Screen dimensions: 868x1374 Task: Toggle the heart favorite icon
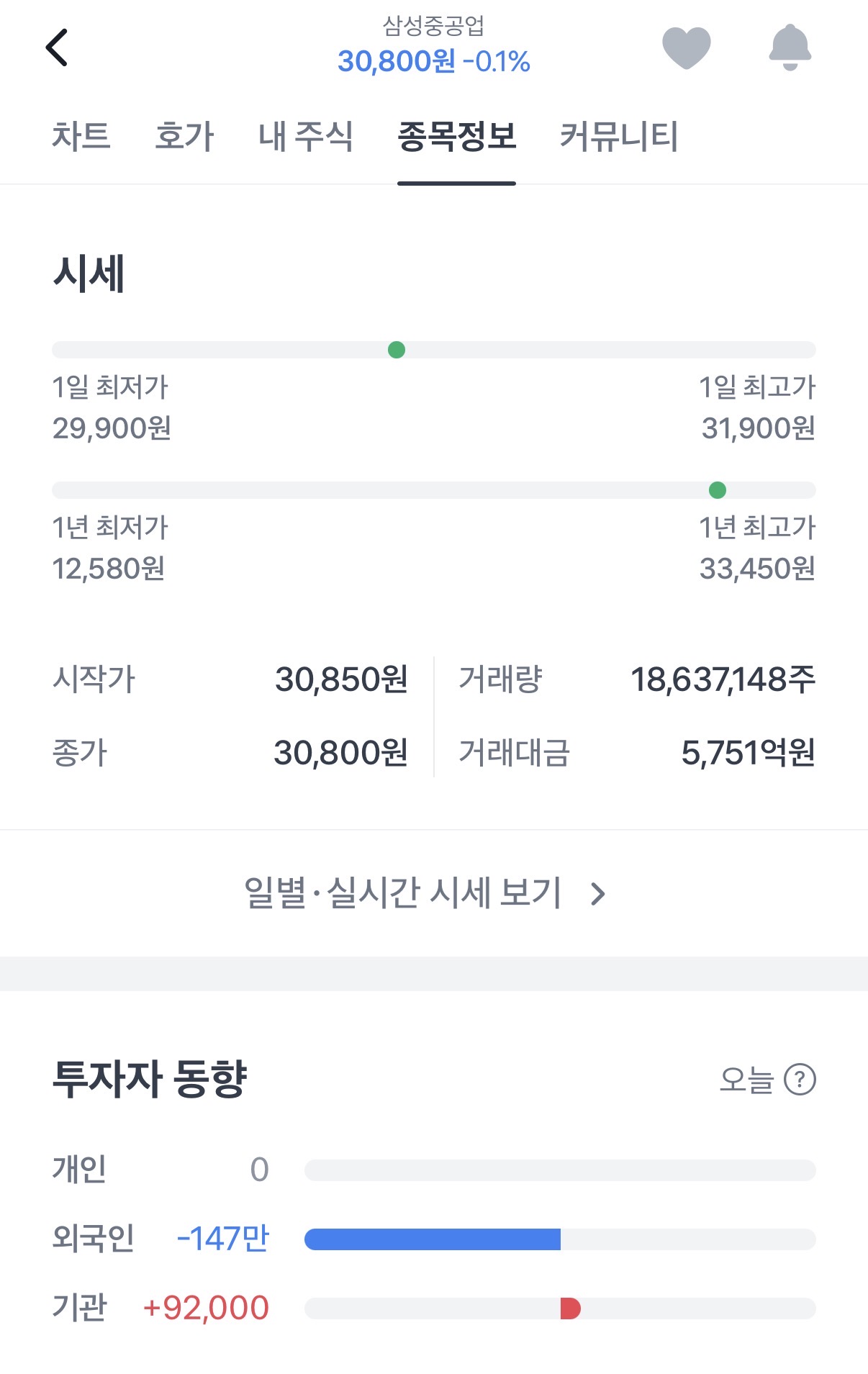coord(686,48)
